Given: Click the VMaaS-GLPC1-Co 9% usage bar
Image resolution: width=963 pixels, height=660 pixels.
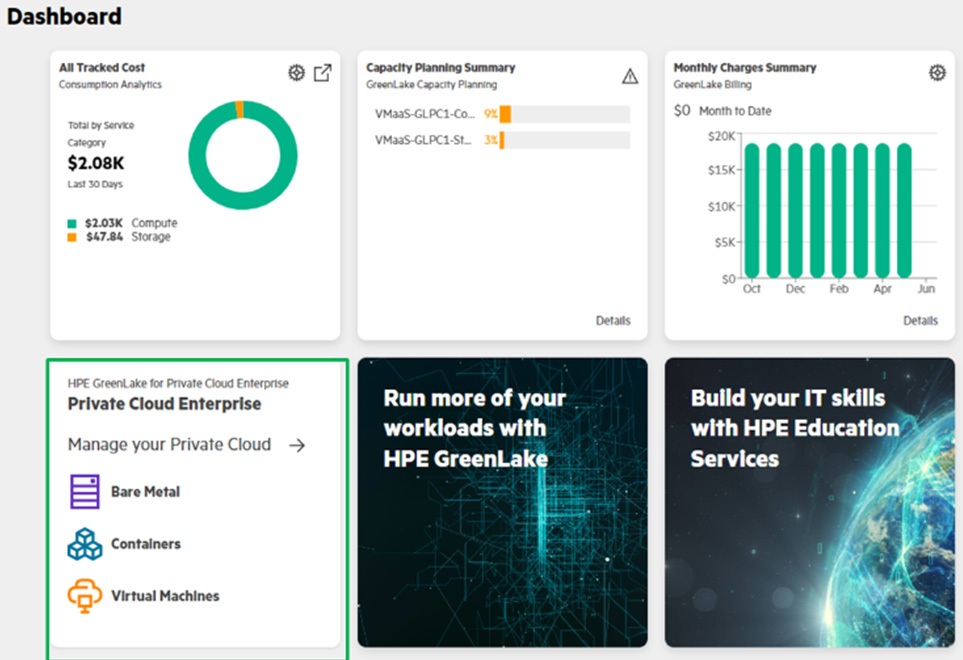Looking at the screenshot, I should click(x=565, y=114).
